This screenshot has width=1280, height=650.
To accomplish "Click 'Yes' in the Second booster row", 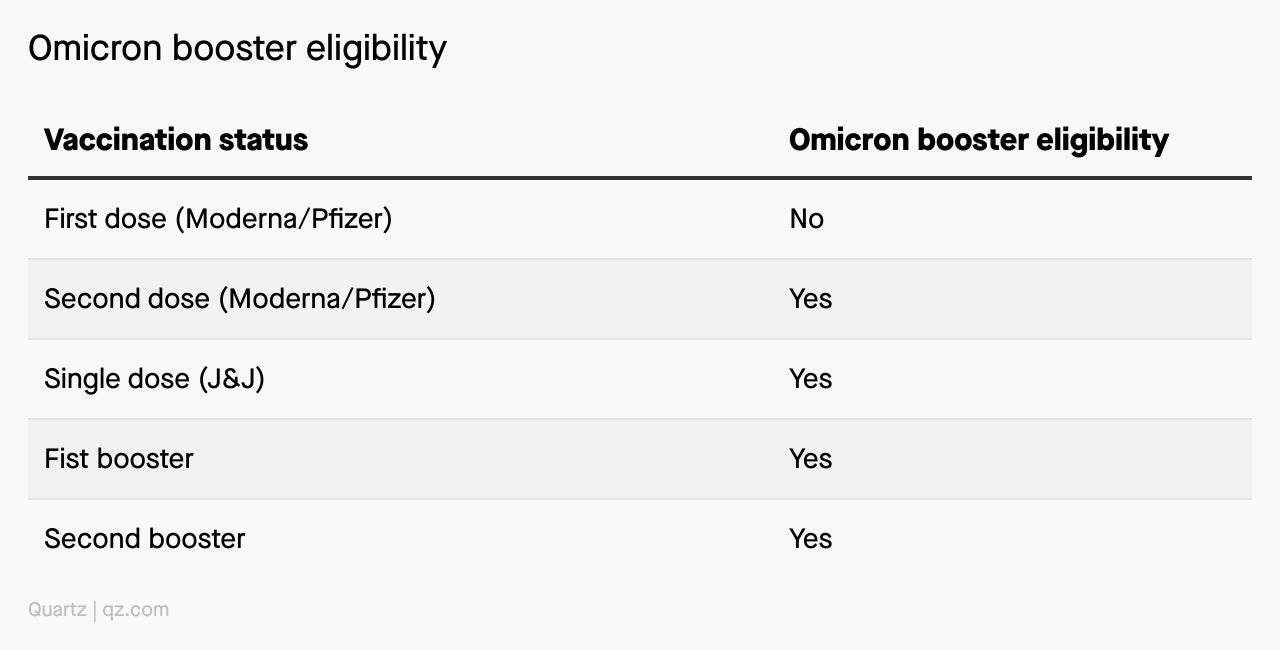I will tap(810, 539).
